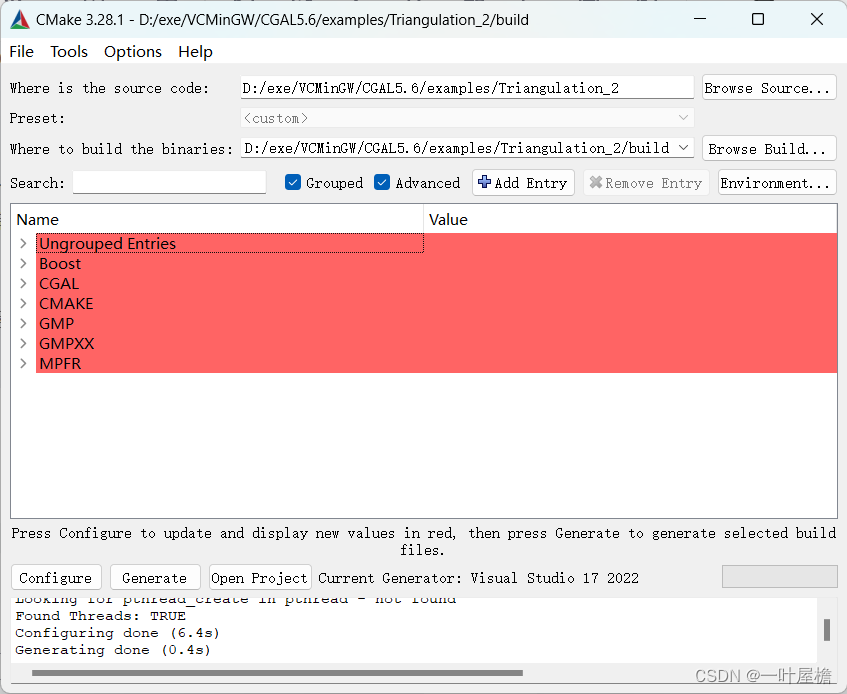This screenshot has width=847, height=694.
Task: Click the Value column header
Action: pos(630,219)
